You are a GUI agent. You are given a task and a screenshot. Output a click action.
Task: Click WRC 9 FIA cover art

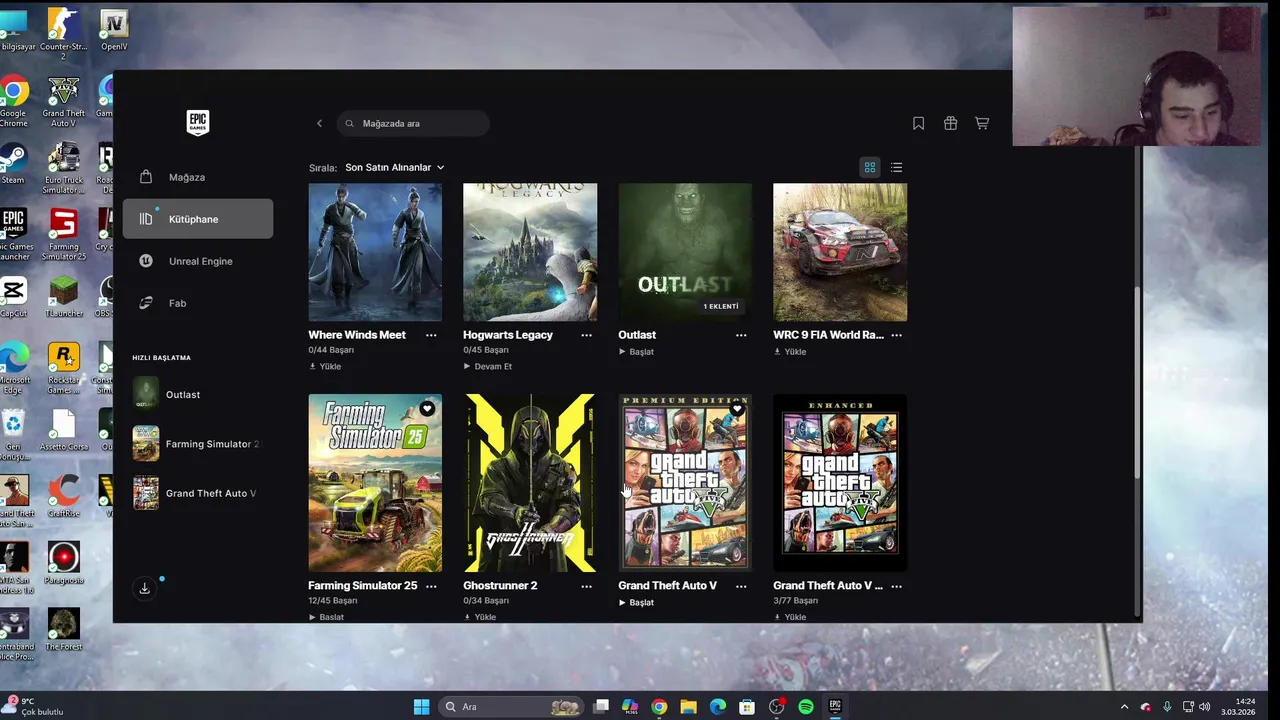pyautogui.click(x=840, y=252)
